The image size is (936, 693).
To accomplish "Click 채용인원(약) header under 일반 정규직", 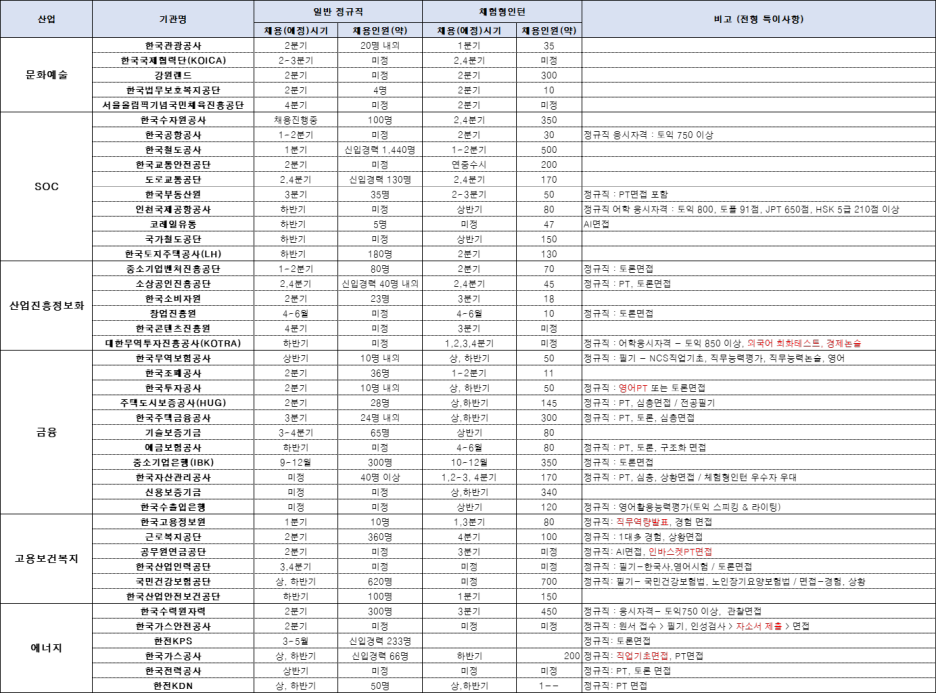I will point(380,30).
